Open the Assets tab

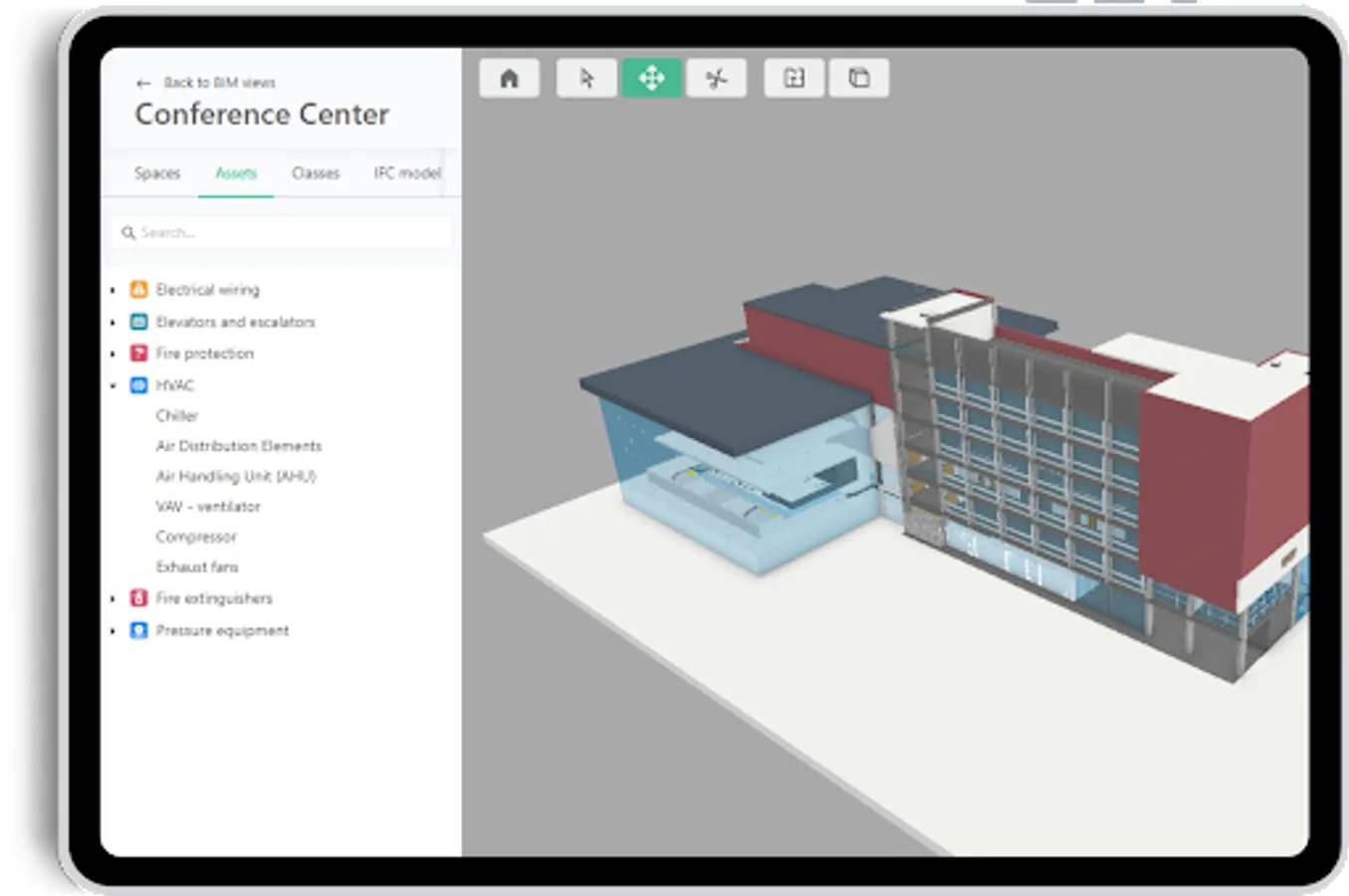point(236,173)
